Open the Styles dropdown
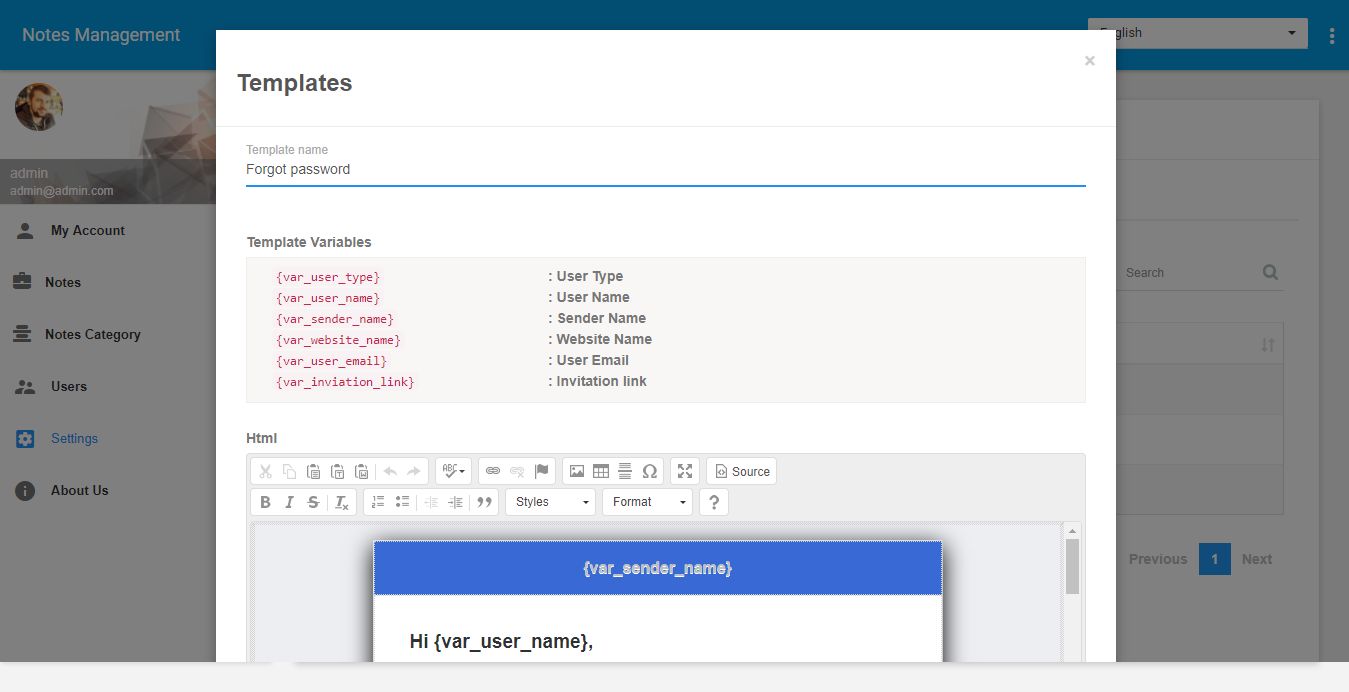Viewport: 1349px width, 692px height. point(550,502)
